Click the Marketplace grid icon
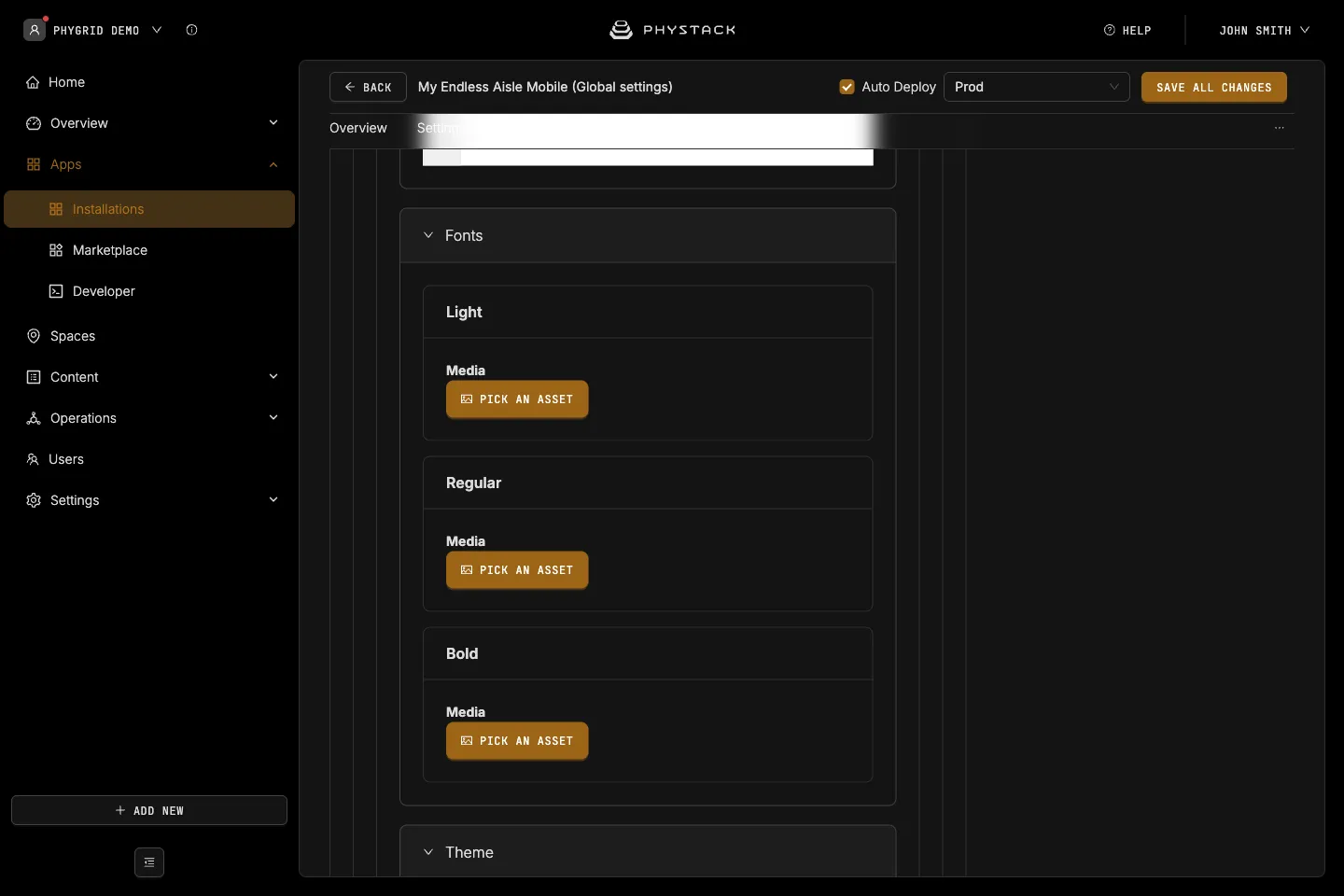 [56, 250]
